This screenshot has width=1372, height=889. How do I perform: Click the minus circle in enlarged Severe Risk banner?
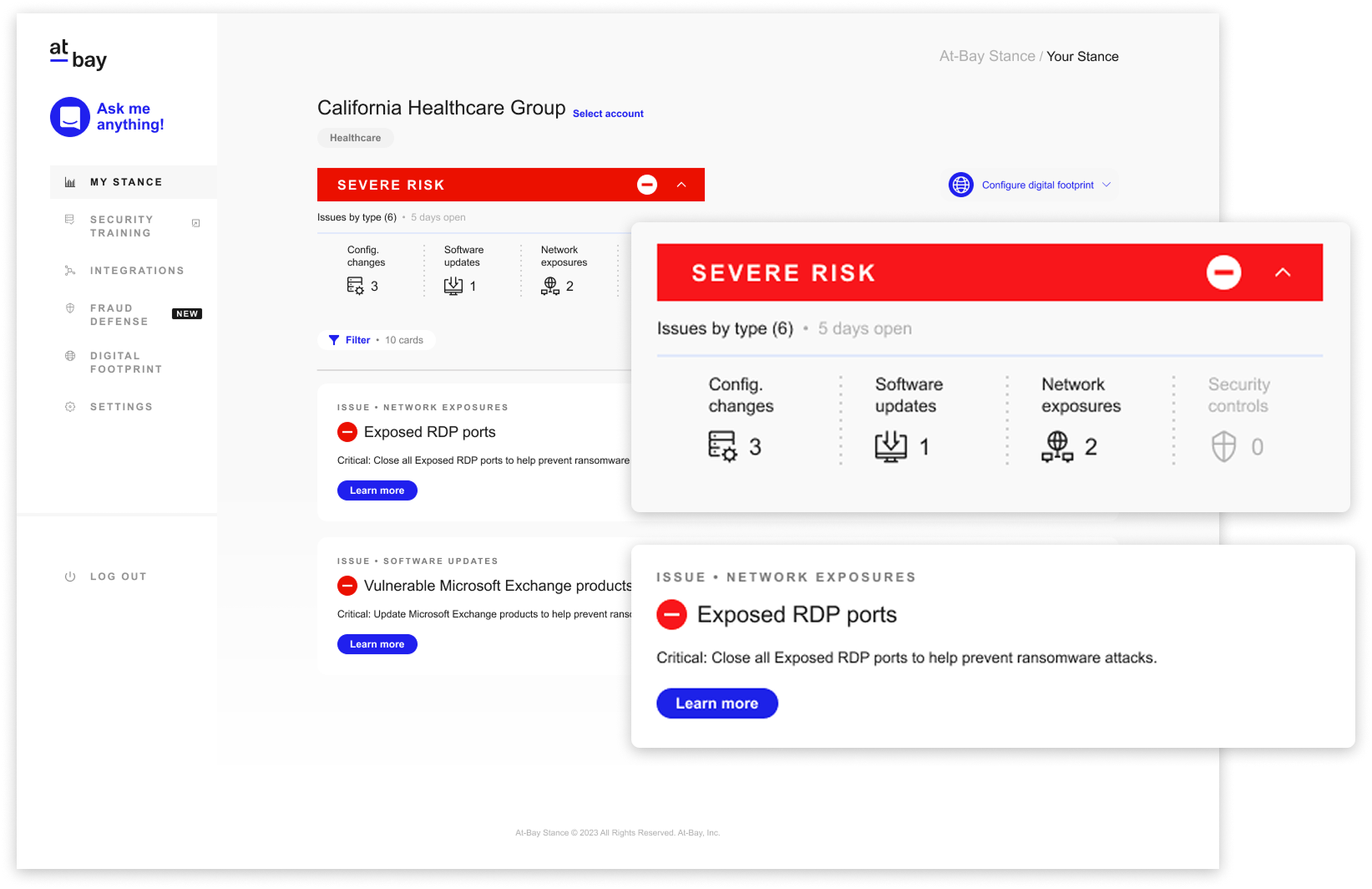(1224, 272)
